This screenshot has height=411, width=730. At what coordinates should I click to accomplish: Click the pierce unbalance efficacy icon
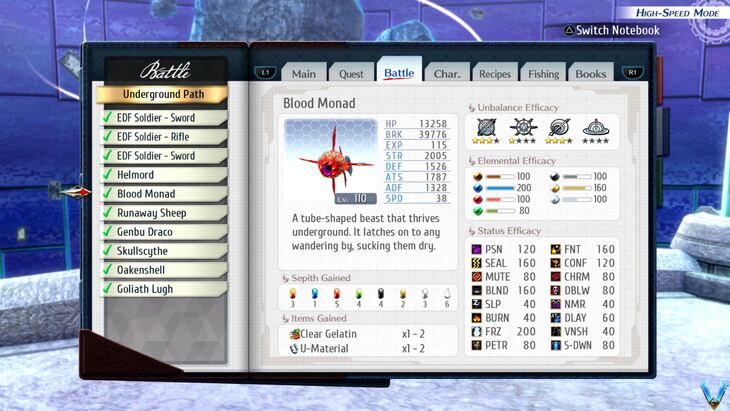pos(559,127)
